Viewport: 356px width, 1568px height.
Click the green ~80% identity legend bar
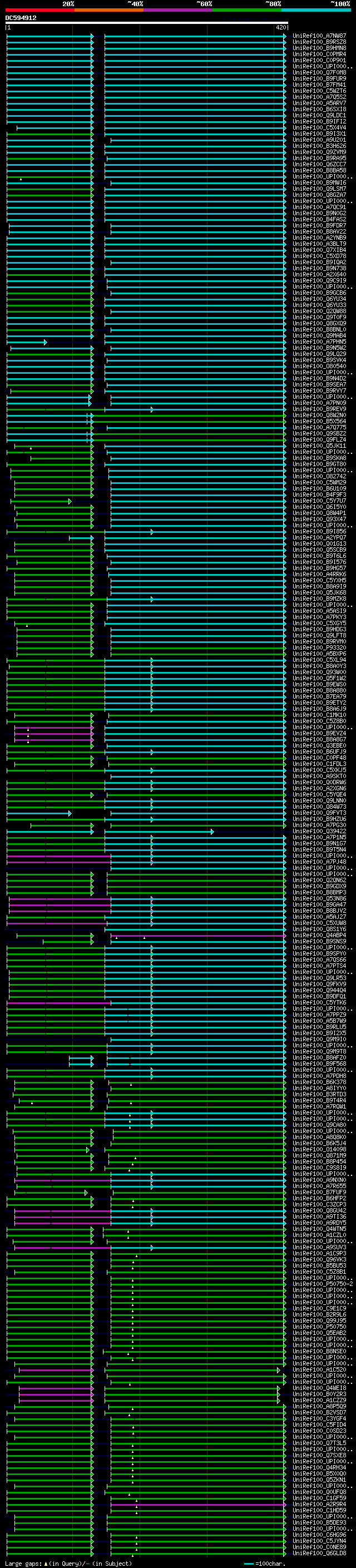(x=247, y=10)
